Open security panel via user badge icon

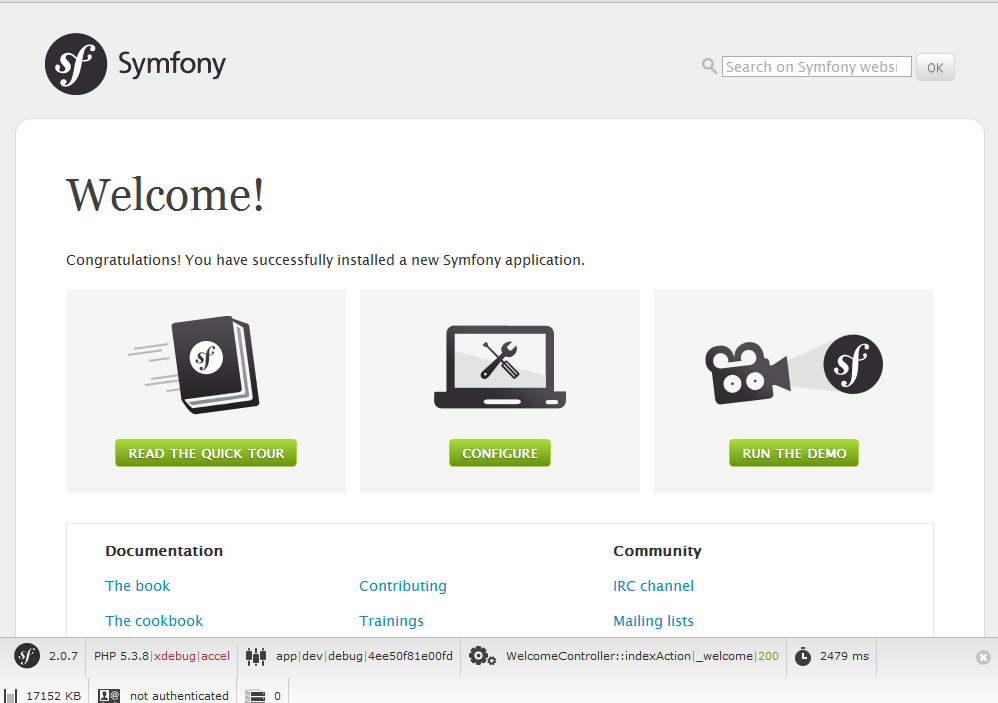coord(109,696)
